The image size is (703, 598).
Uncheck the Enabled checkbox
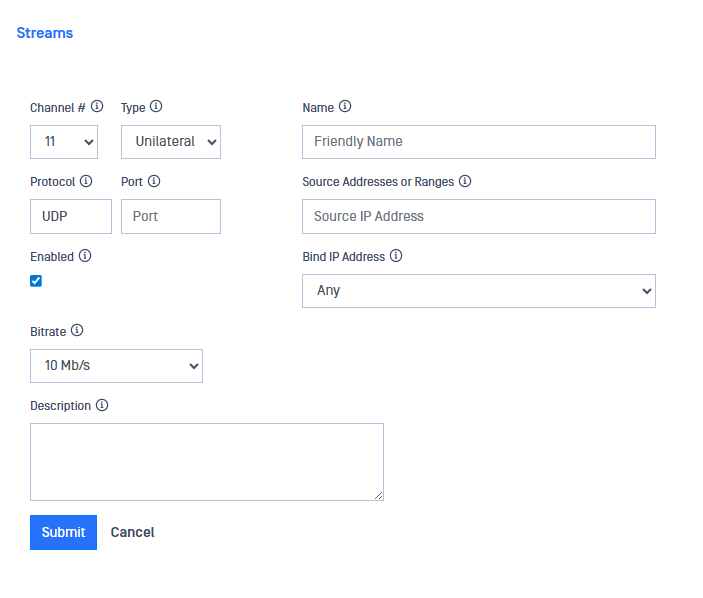(x=36, y=281)
